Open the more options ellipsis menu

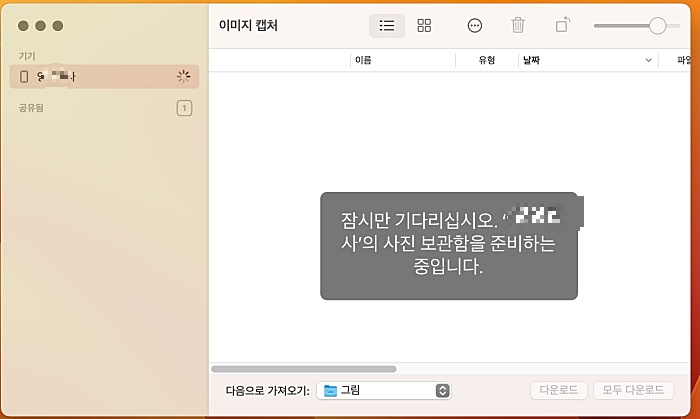pos(475,25)
